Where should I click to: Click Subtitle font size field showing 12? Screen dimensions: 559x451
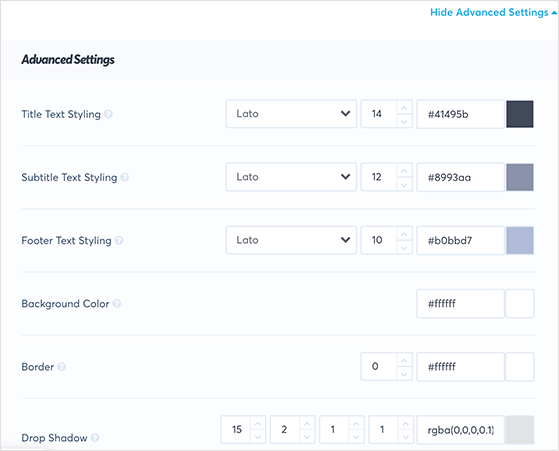(379, 177)
